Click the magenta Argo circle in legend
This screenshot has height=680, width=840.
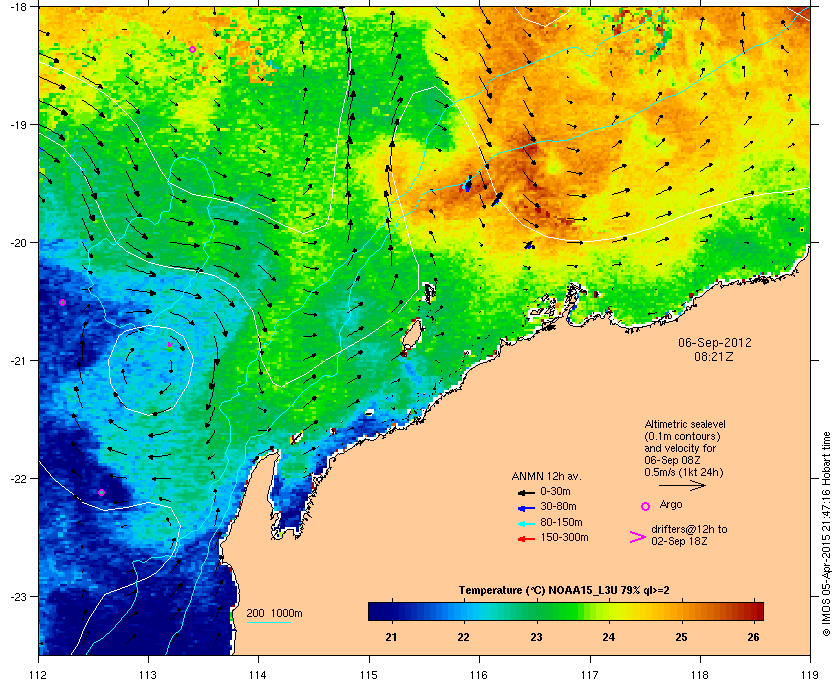tap(646, 506)
